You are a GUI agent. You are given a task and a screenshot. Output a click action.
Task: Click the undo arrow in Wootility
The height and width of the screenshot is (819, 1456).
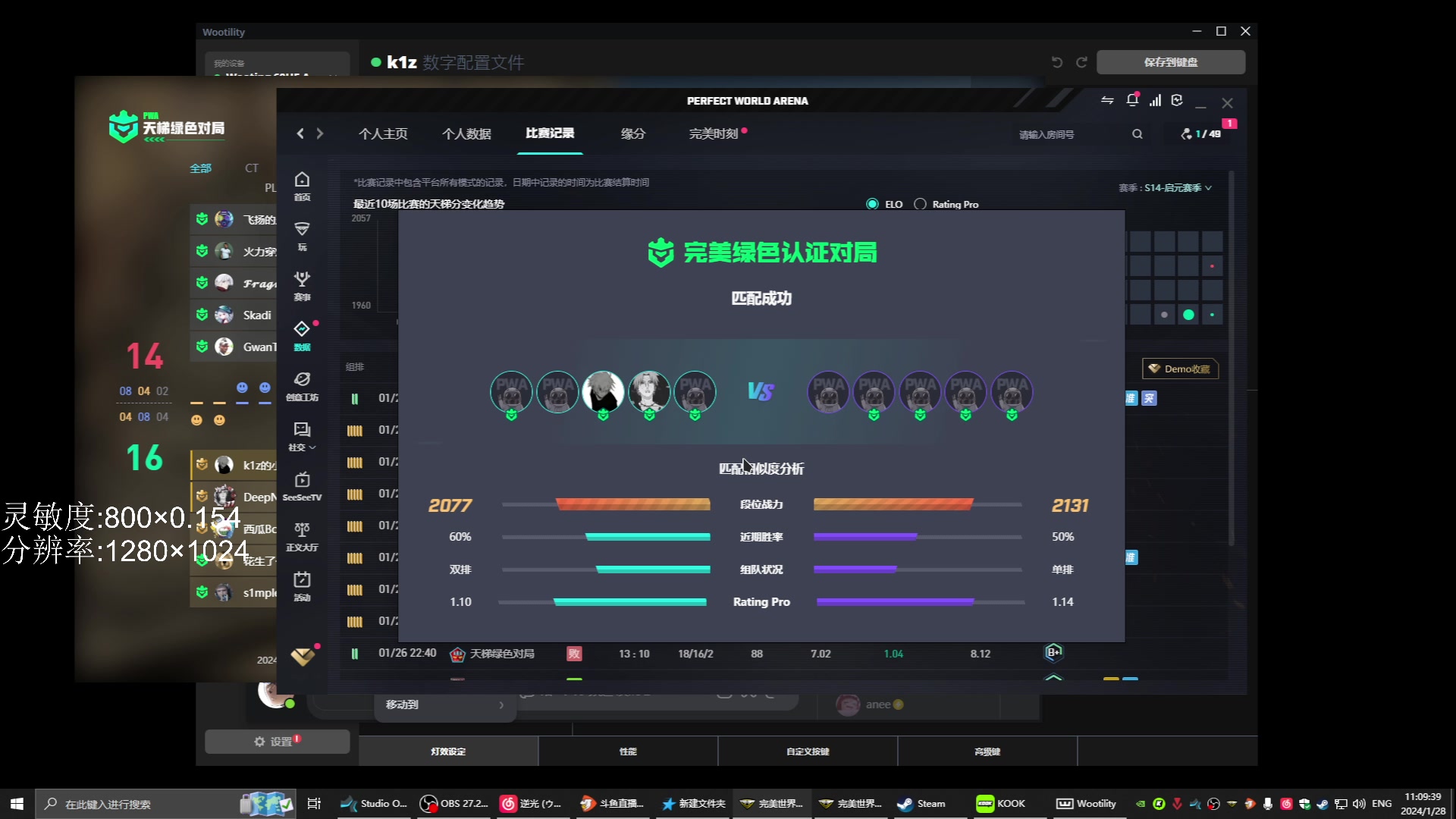tap(1057, 62)
